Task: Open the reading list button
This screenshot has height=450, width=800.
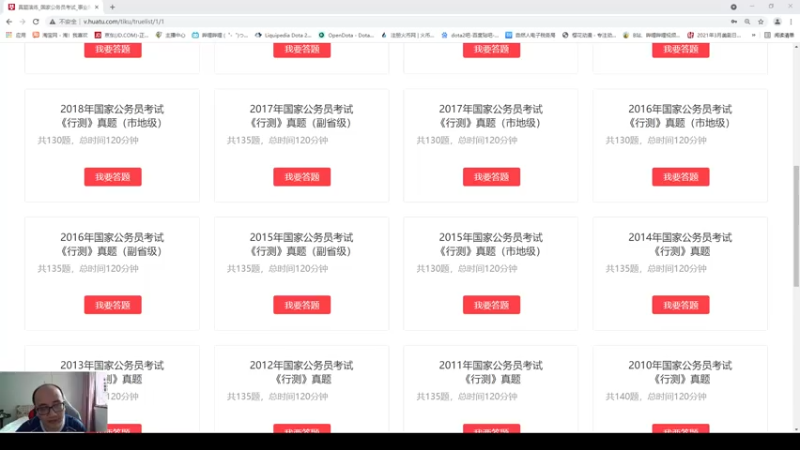Action: click(779, 35)
